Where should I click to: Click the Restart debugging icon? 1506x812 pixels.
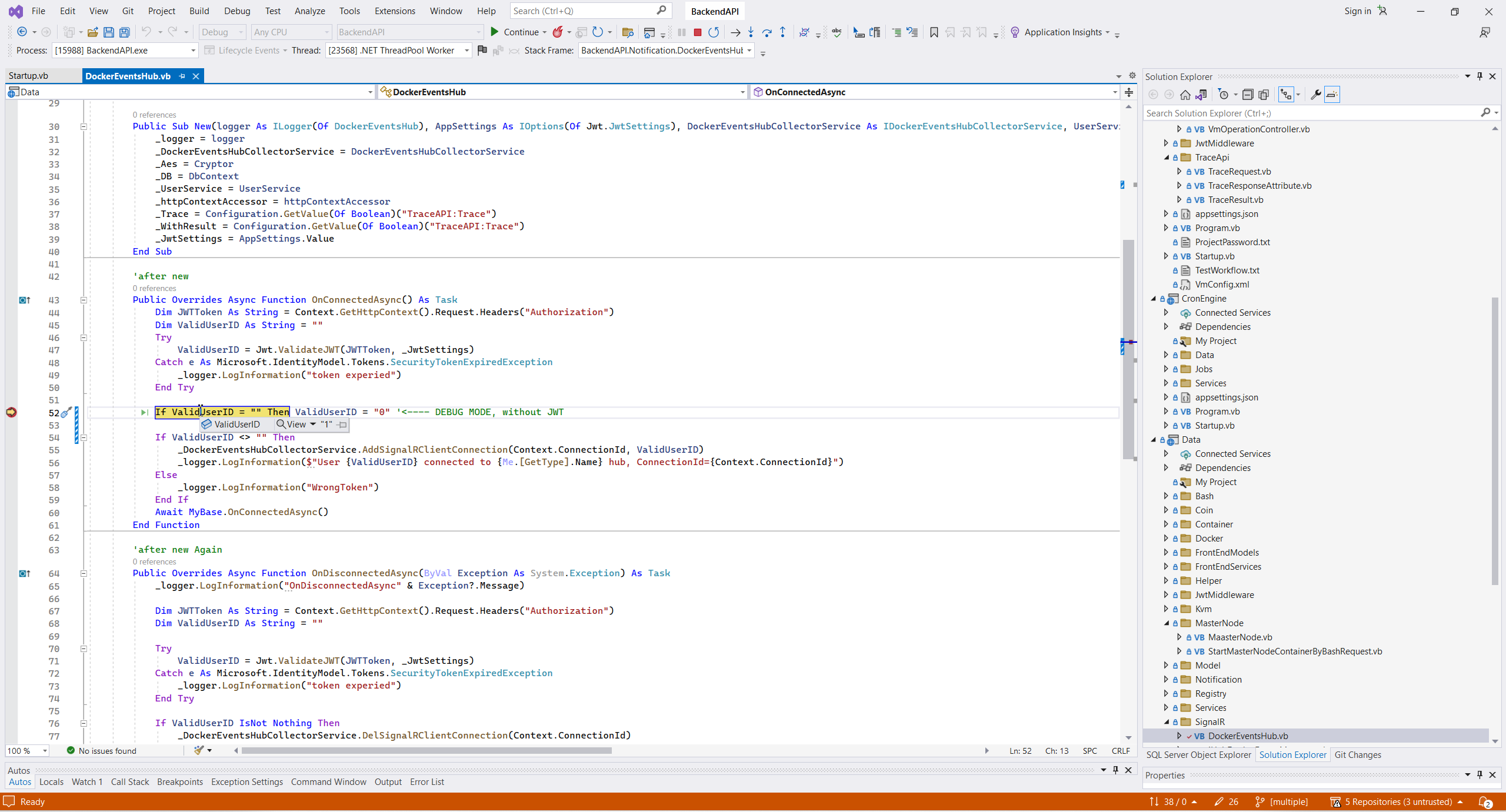[x=714, y=32]
